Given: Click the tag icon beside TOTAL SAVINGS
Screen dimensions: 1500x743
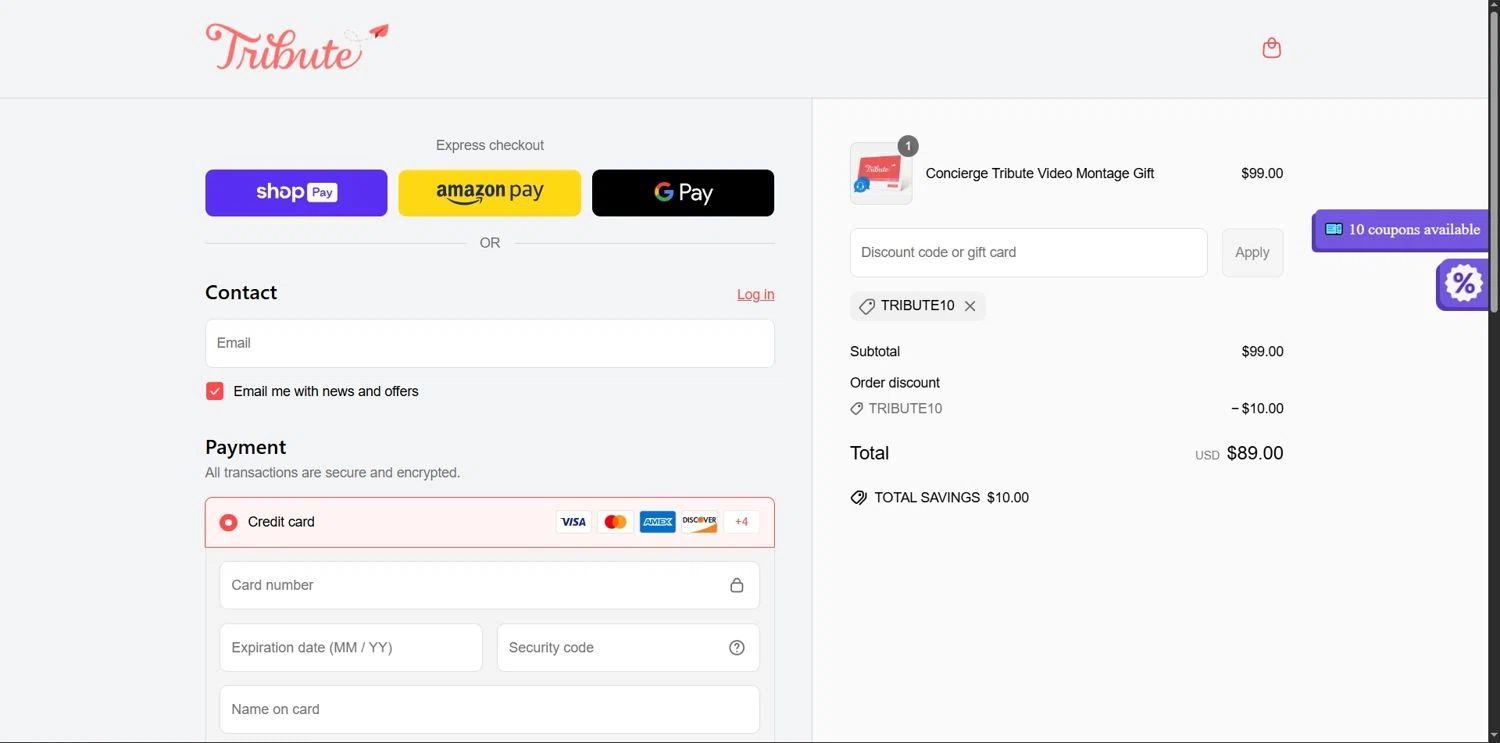Looking at the screenshot, I should (858, 498).
